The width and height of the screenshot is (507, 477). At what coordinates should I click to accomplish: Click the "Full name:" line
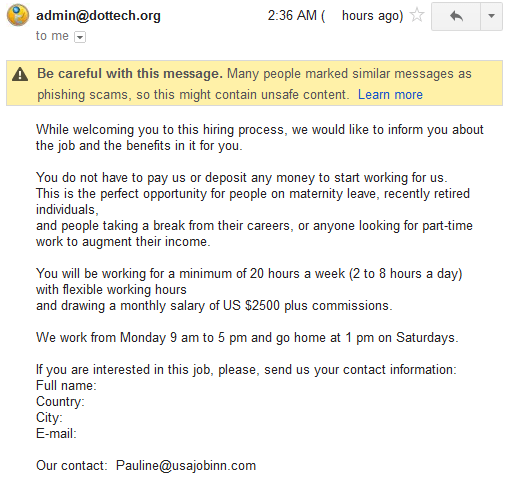(66, 385)
